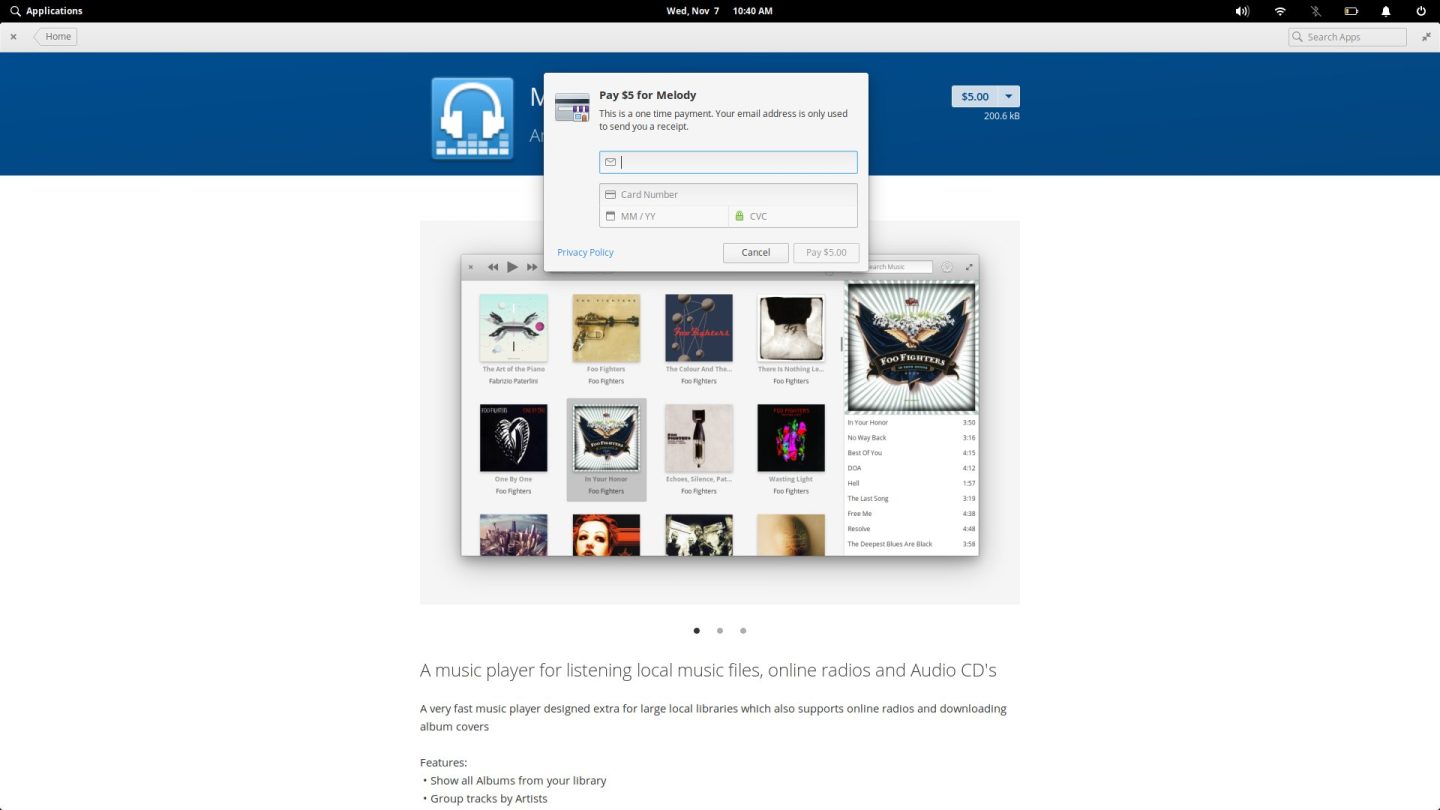This screenshot has width=1440, height=810.
Task: Cancel the payment dialog
Action: pyautogui.click(x=755, y=253)
